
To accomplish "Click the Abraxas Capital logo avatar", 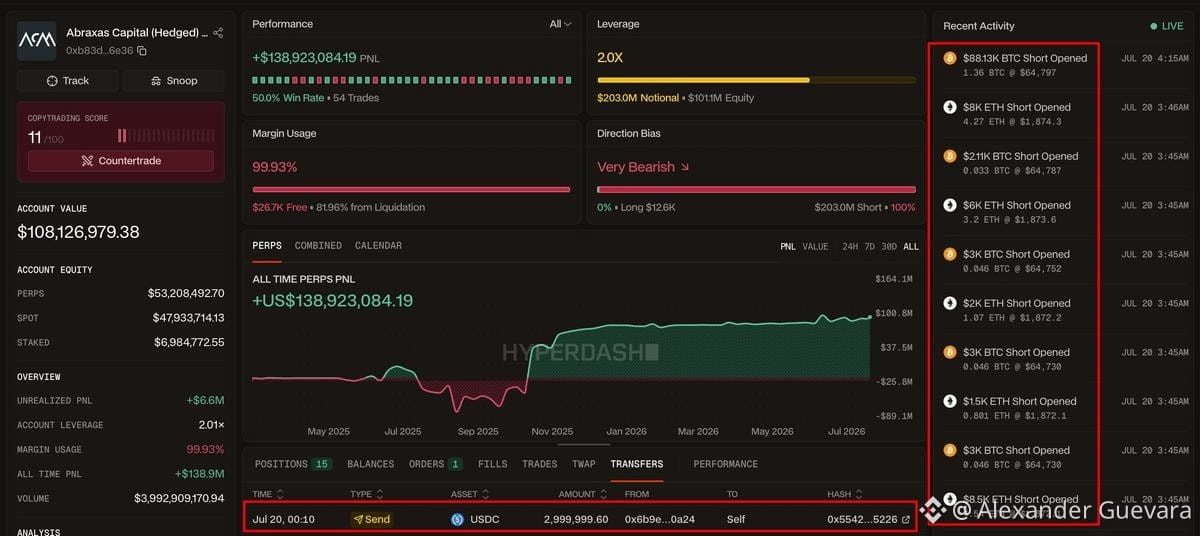I will click(37, 41).
